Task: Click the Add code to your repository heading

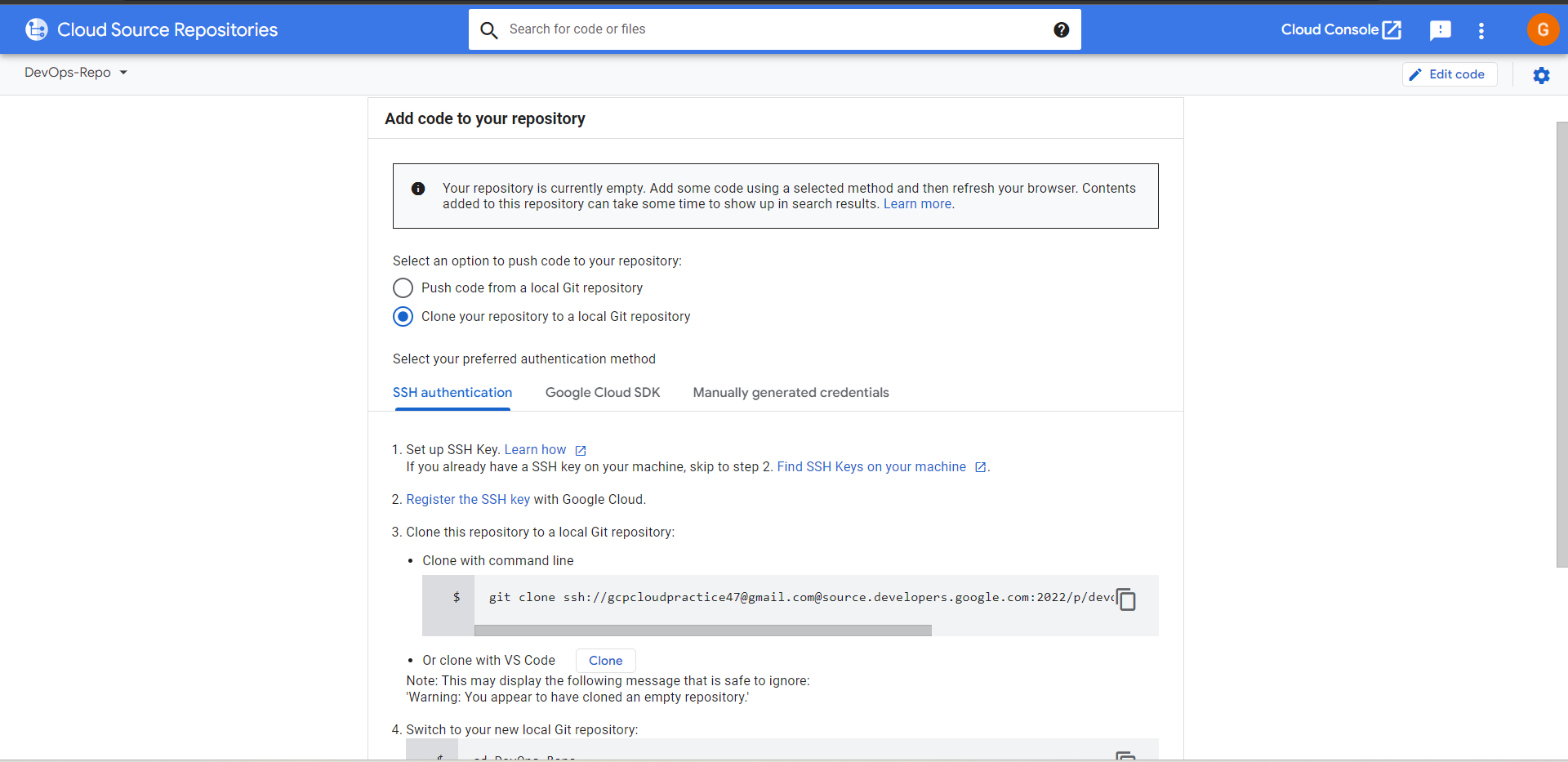Action: [x=485, y=118]
